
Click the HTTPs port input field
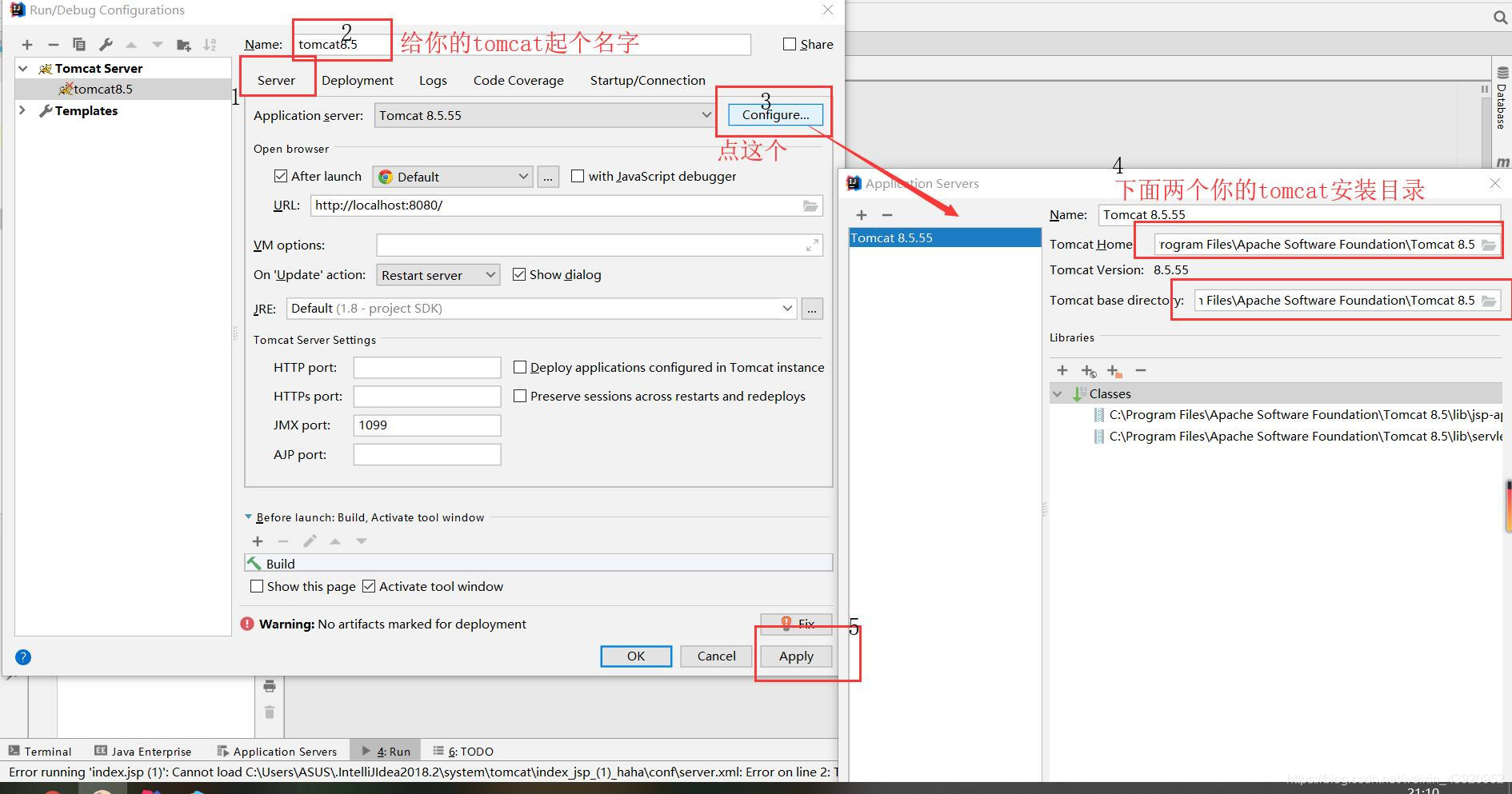(x=427, y=397)
